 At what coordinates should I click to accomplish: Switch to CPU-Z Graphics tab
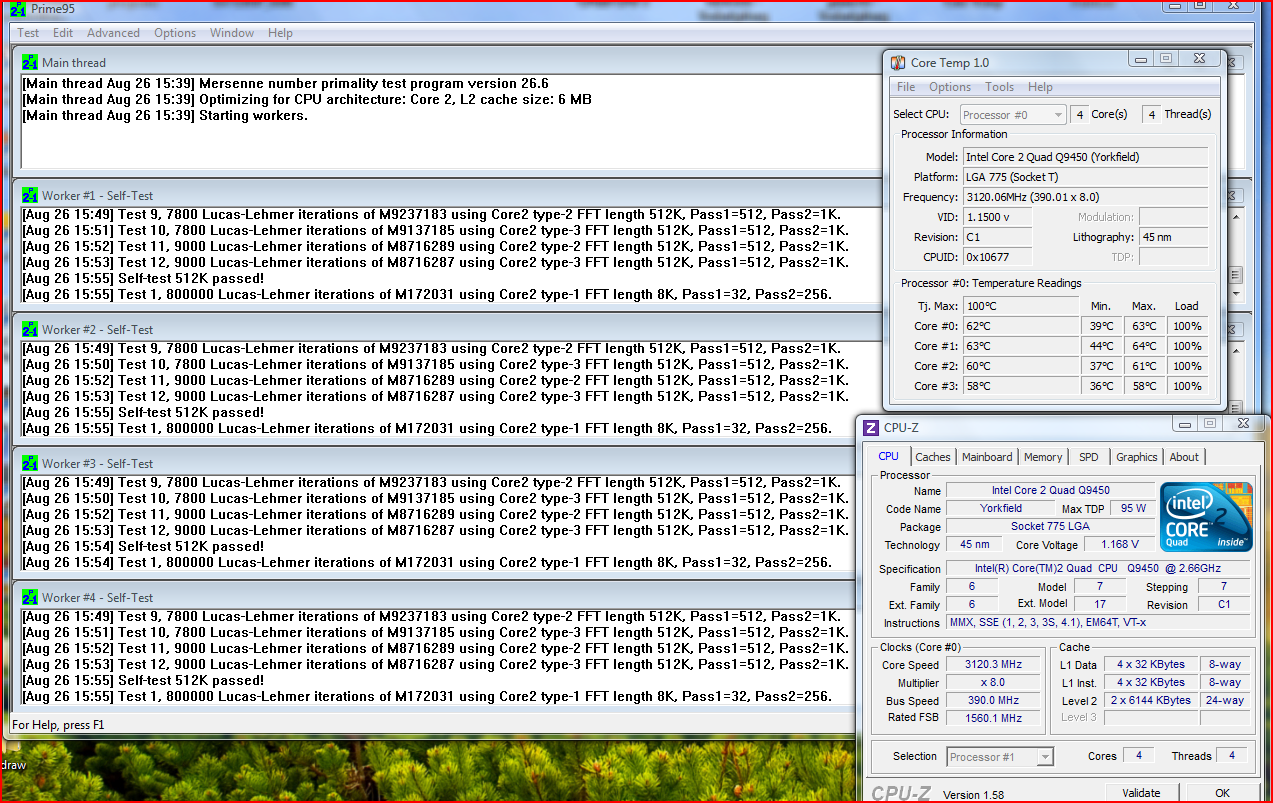[x=1137, y=457]
